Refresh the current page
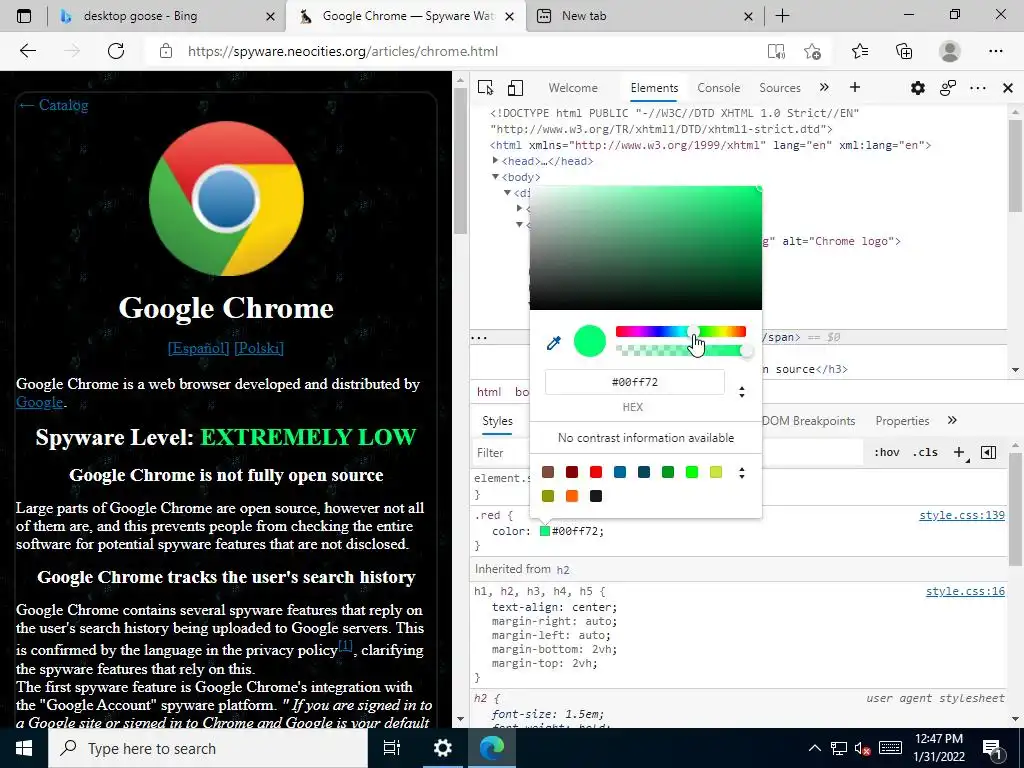The image size is (1024, 768). pyautogui.click(x=116, y=51)
